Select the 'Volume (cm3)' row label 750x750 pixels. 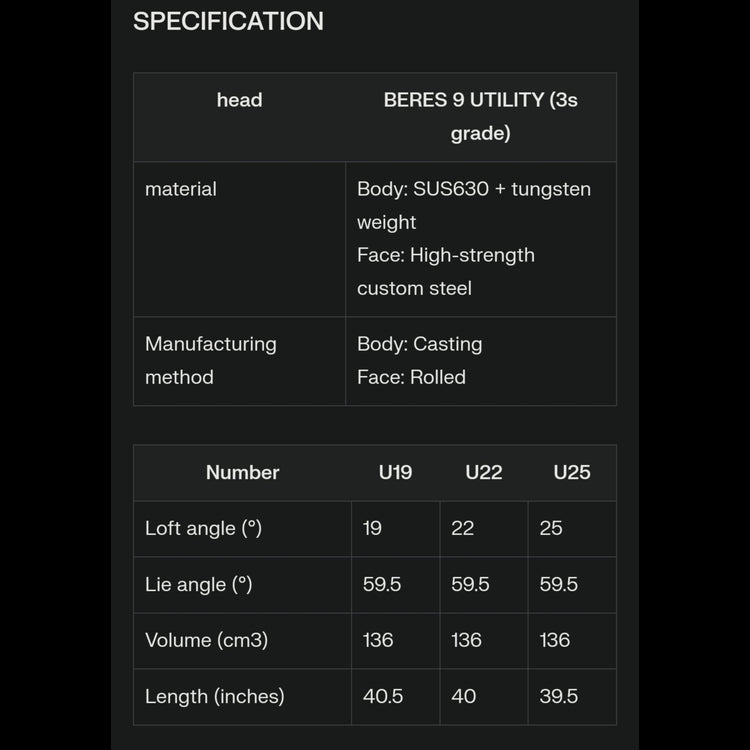pos(206,640)
